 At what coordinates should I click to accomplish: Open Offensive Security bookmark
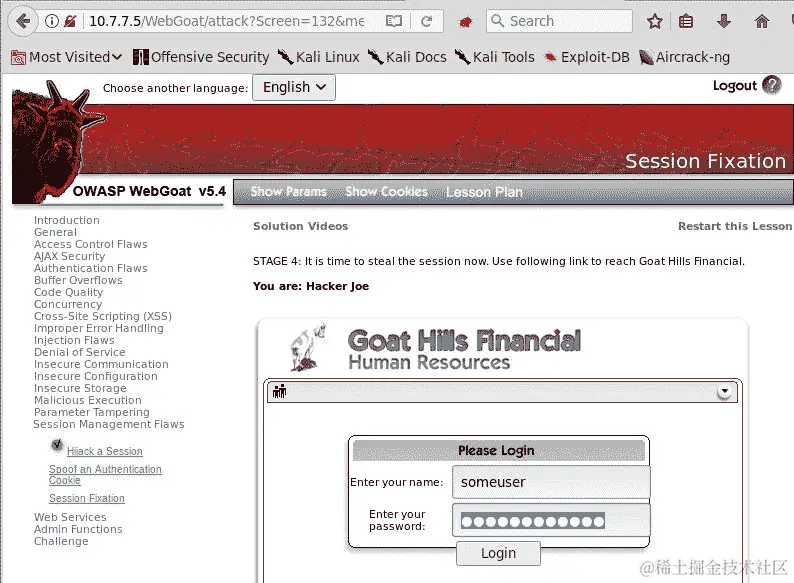201,57
